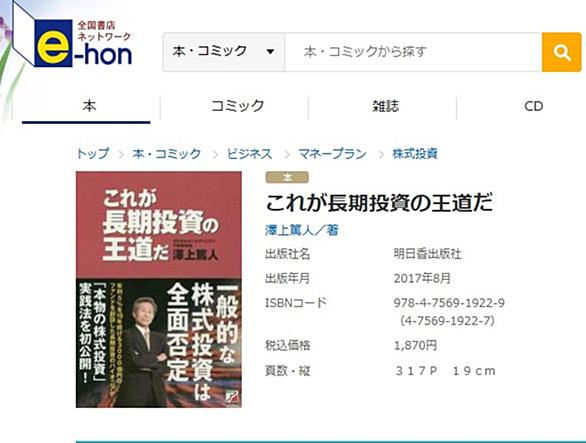
Task: Click the publisher name 明日香出版社
Action: (x=428, y=254)
